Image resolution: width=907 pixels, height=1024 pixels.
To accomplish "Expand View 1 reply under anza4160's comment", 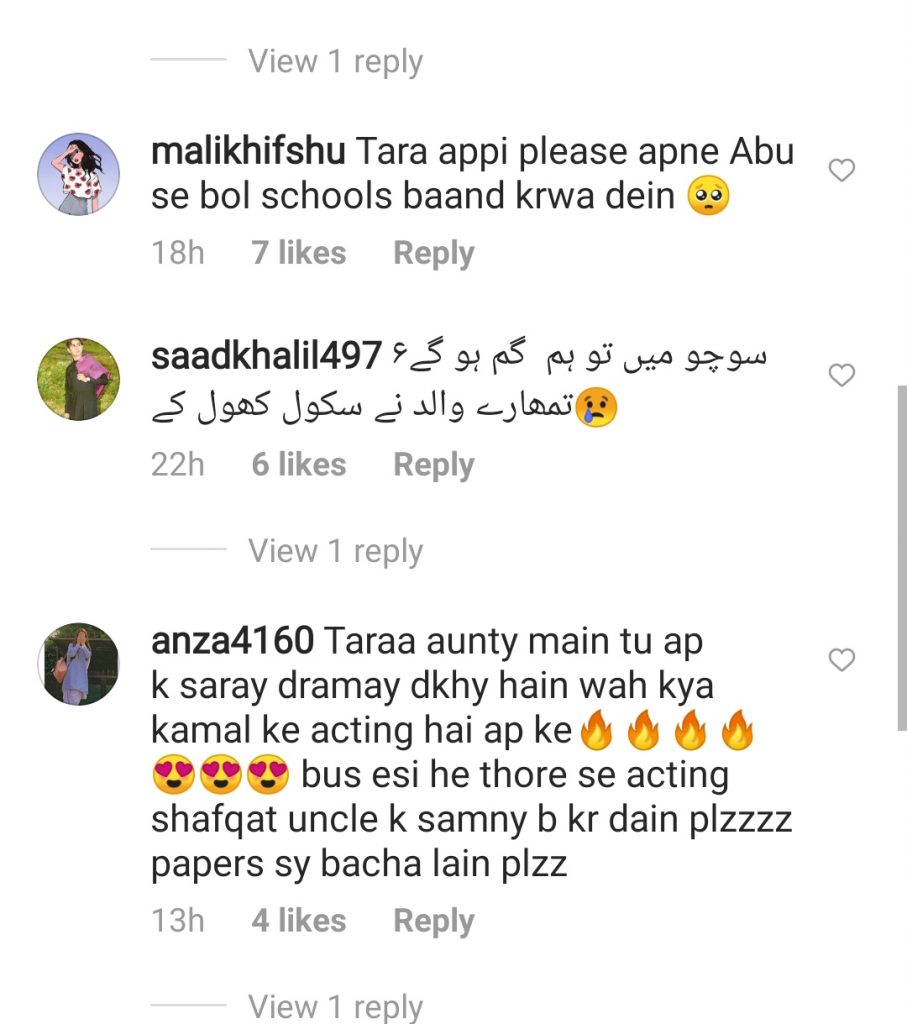I will pyautogui.click(x=335, y=1006).
